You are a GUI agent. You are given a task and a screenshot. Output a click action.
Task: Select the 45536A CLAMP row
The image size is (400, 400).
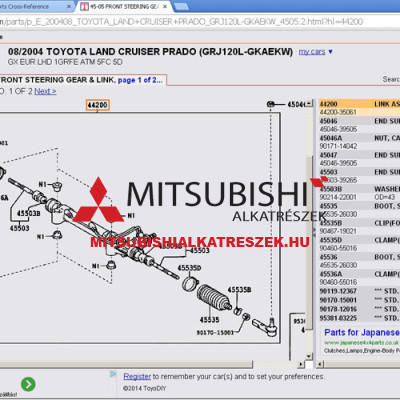pyautogui.click(x=360, y=274)
